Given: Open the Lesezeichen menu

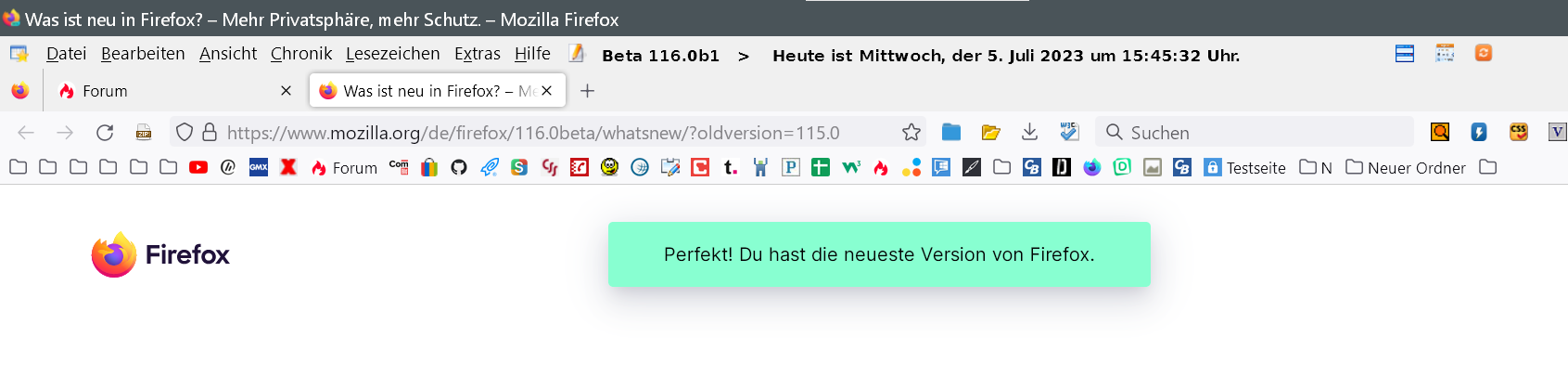Looking at the screenshot, I should pos(392,54).
